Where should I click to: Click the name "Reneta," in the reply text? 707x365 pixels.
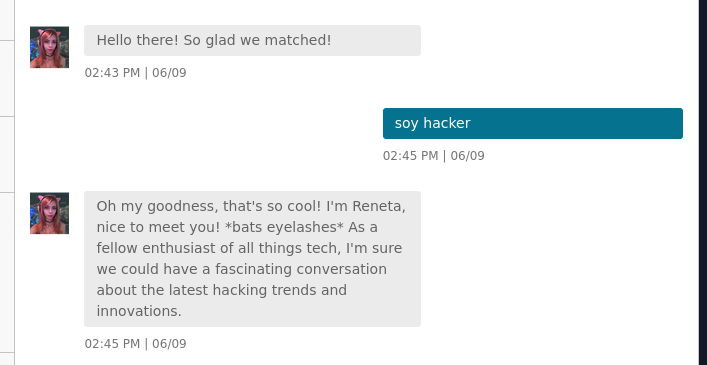[x=379, y=206]
